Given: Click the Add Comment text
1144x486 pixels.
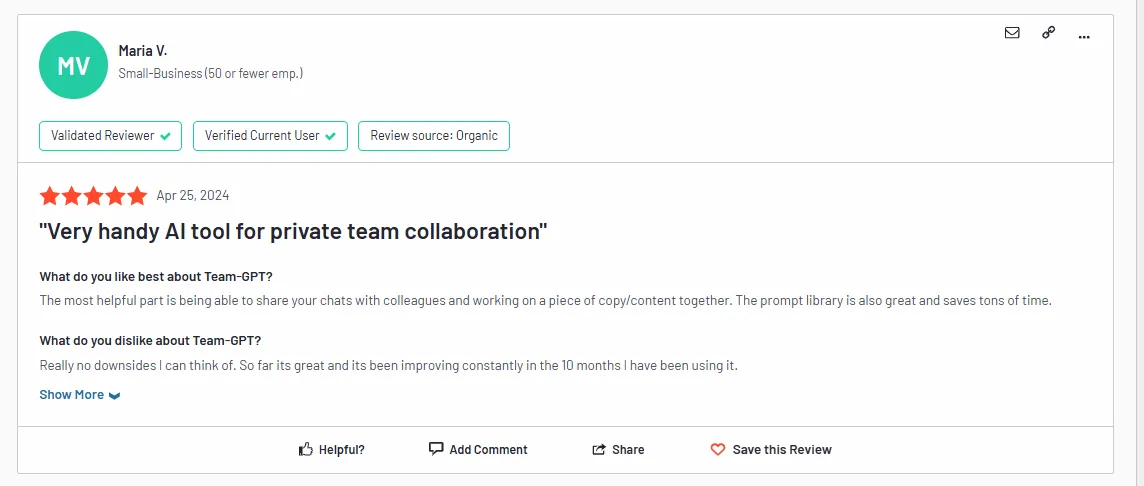Looking at the screenshot, I should tap(488, 450).
